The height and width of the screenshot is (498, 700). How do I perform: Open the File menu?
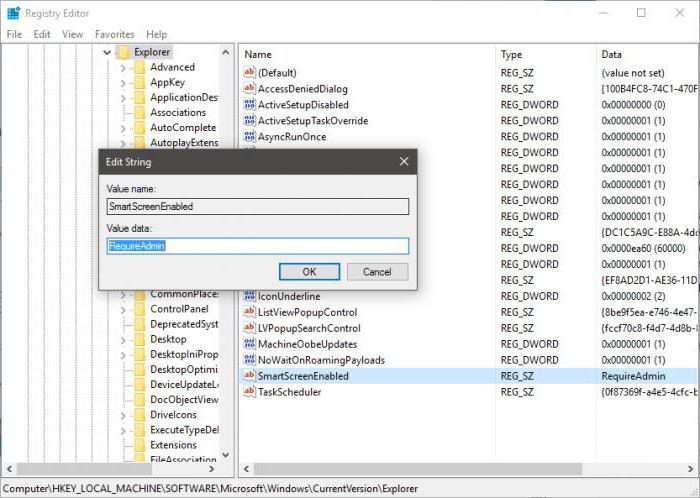(x=14, y=34)
